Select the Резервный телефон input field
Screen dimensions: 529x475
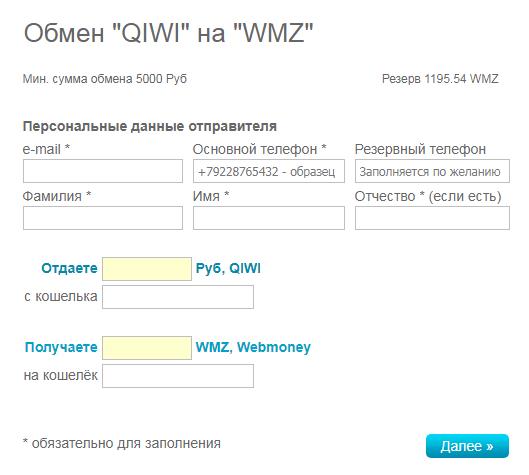click(x=432, y=171)
